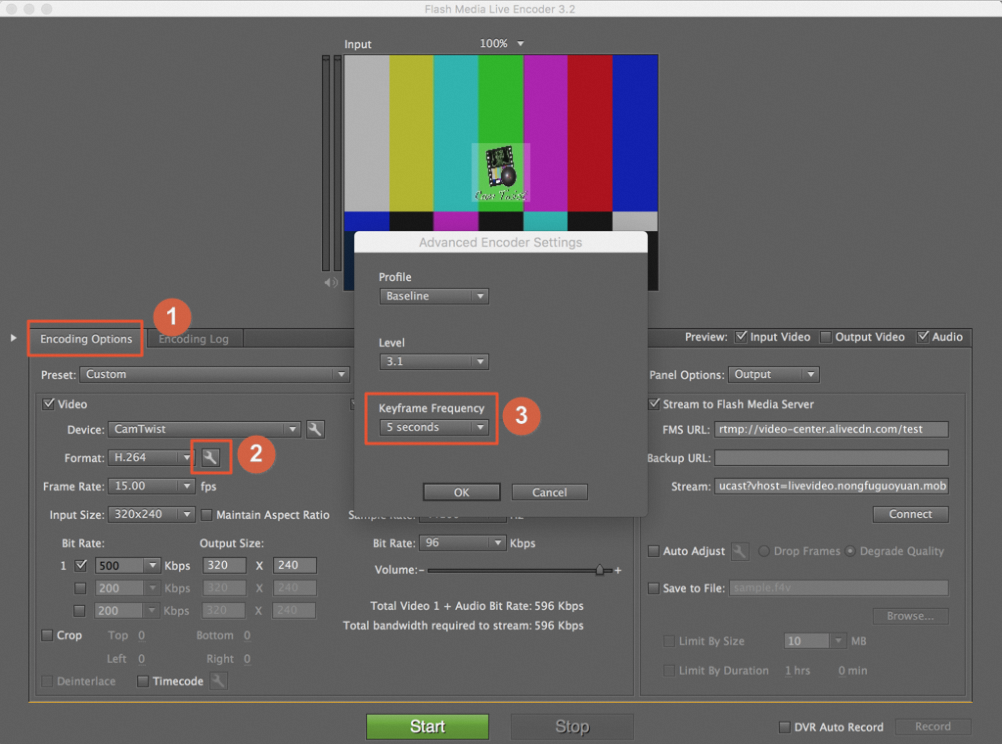
Task: Enable Maintain Aspect Ratio checkbox
Action: tap(206, 515)
